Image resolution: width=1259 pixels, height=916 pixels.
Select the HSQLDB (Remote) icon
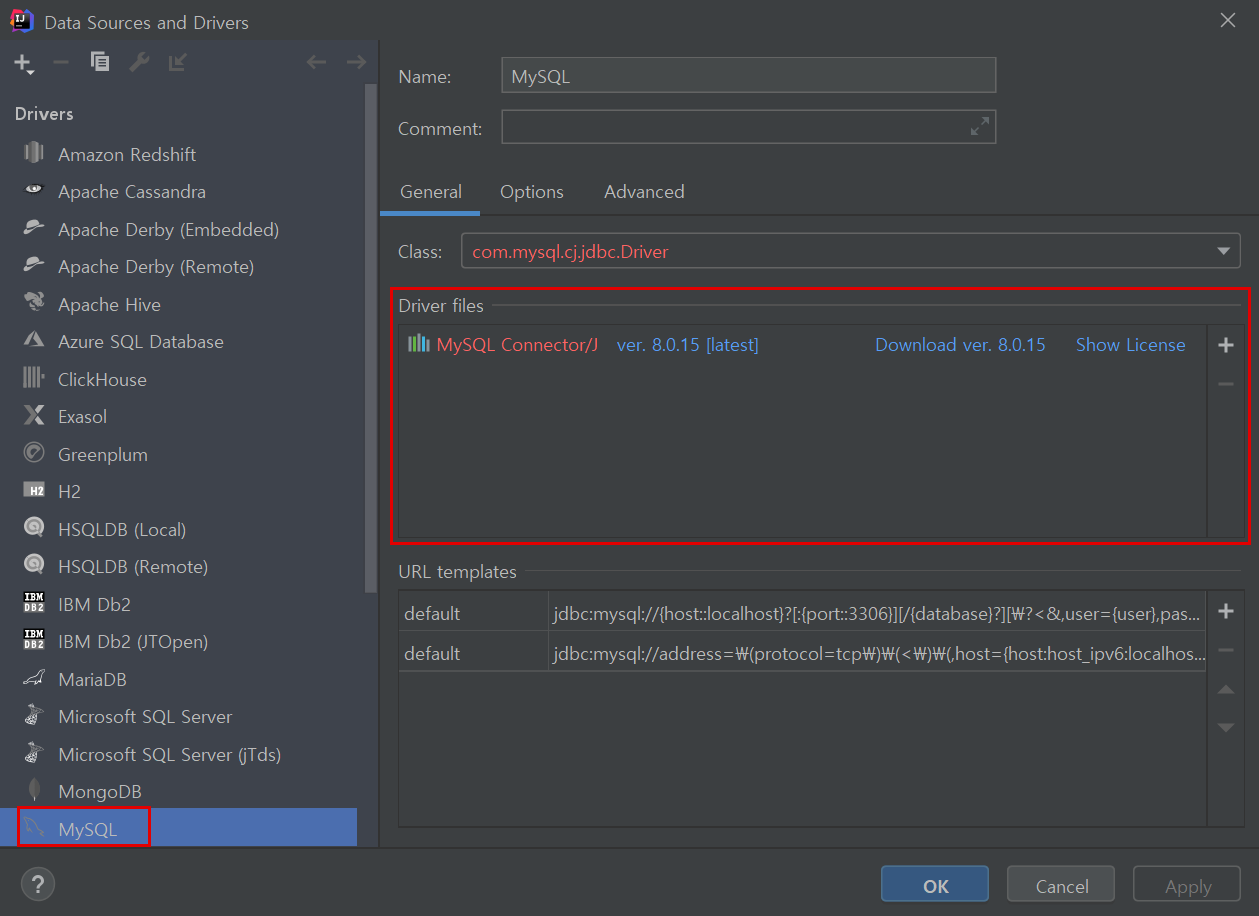(34, 566)
